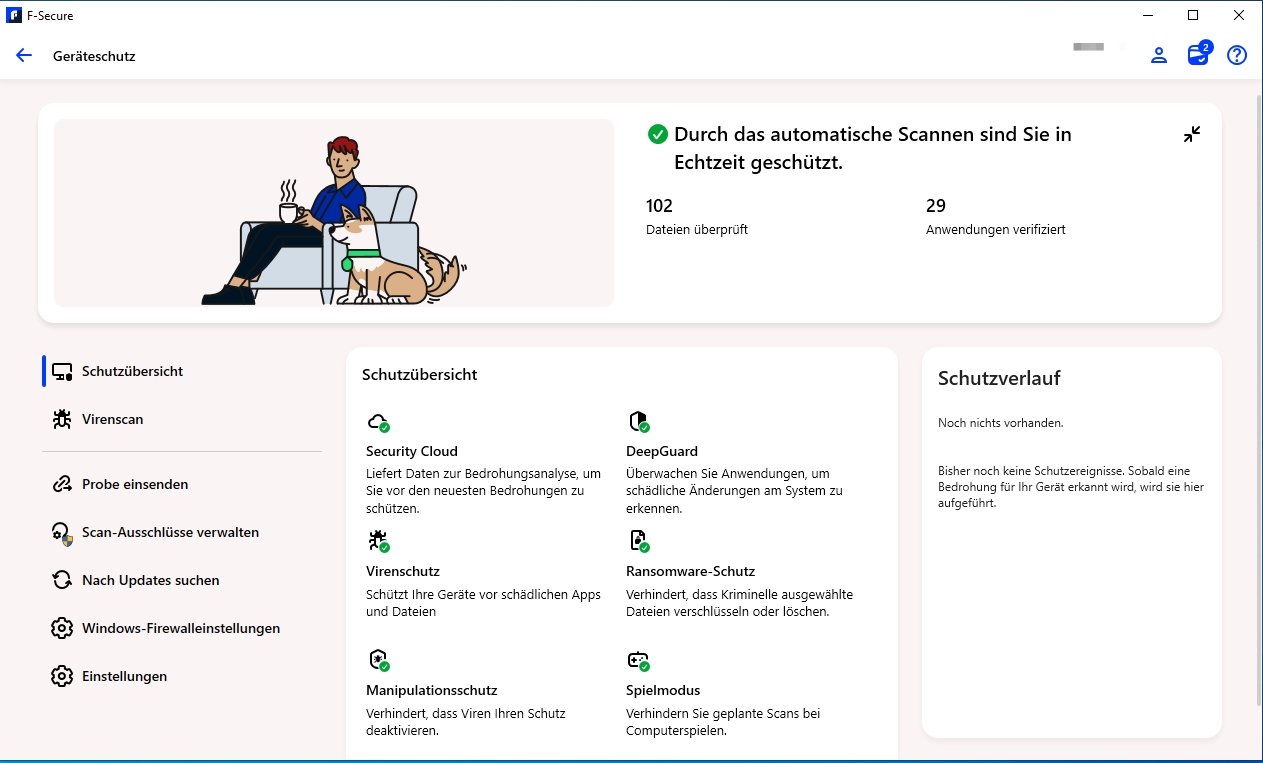Open Windows-Firewalleinstellungen
Screen dimensions: 1263x763
pos(180,628)
